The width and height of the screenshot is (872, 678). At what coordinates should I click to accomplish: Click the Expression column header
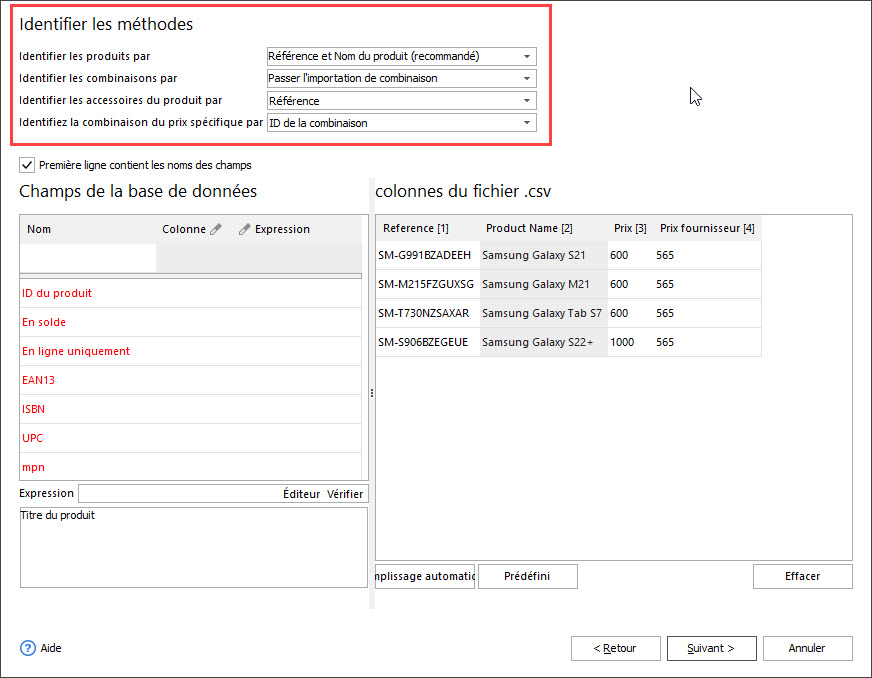point(283,229)
